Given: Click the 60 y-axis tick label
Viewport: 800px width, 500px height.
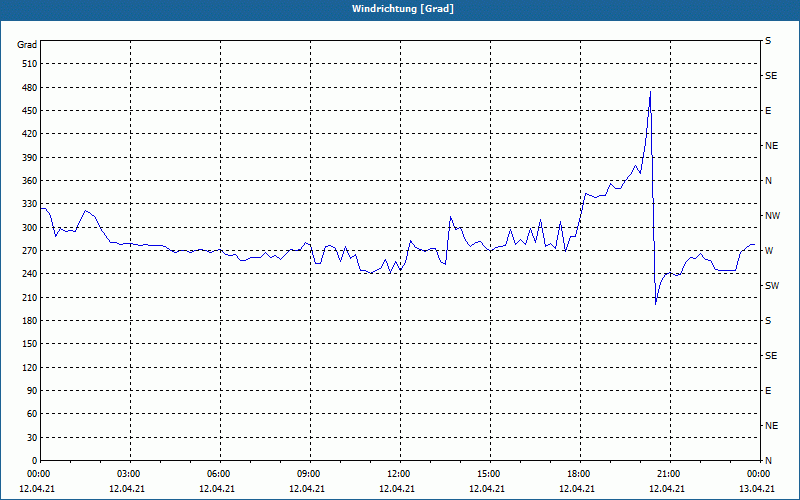Looking at the screenshot, I should pos(32,414).
